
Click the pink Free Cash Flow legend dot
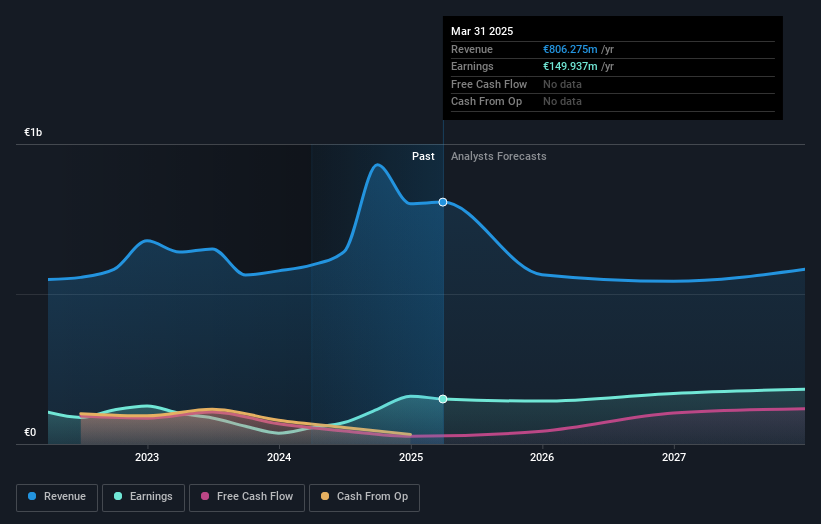pos(205,496)
